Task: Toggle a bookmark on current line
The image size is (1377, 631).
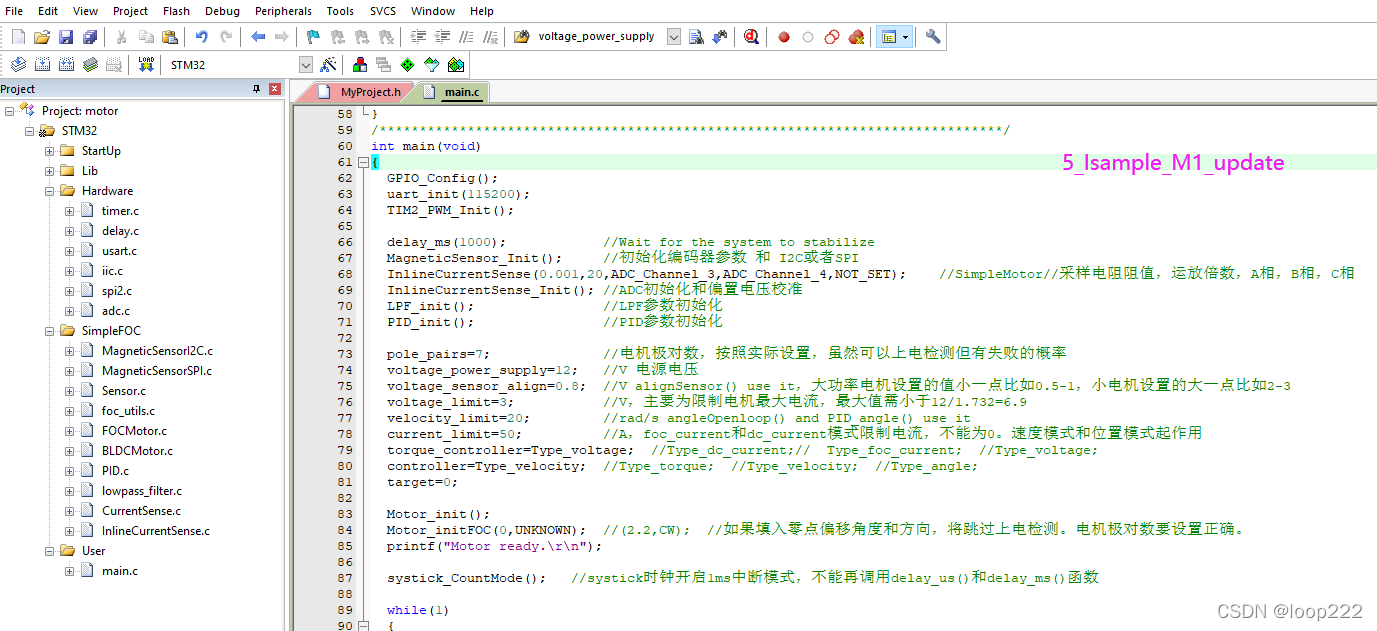Action: click(x=314, y=37)
